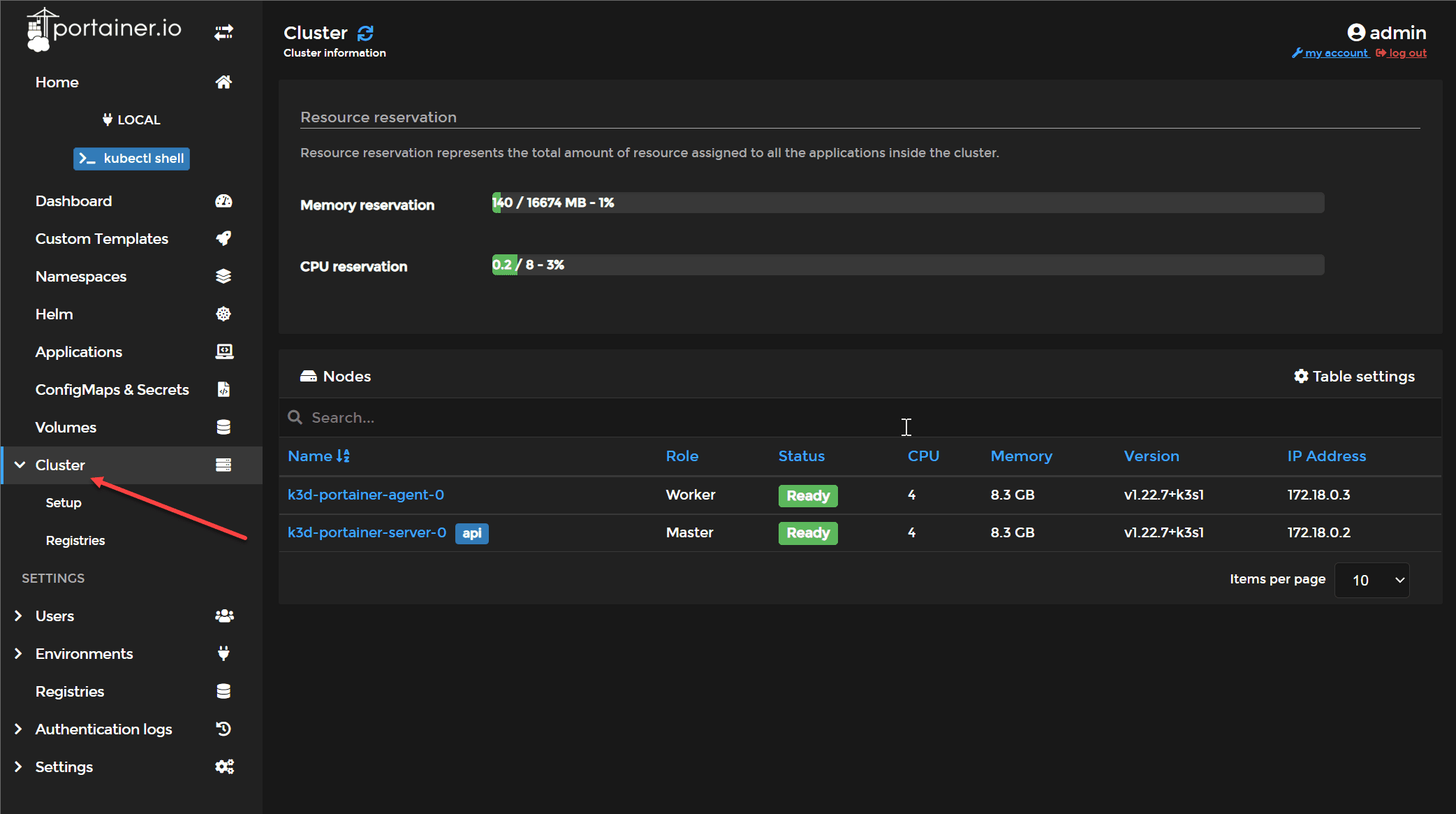
Task: Click the Dashboard gauge icon
Action: [223, 201]
